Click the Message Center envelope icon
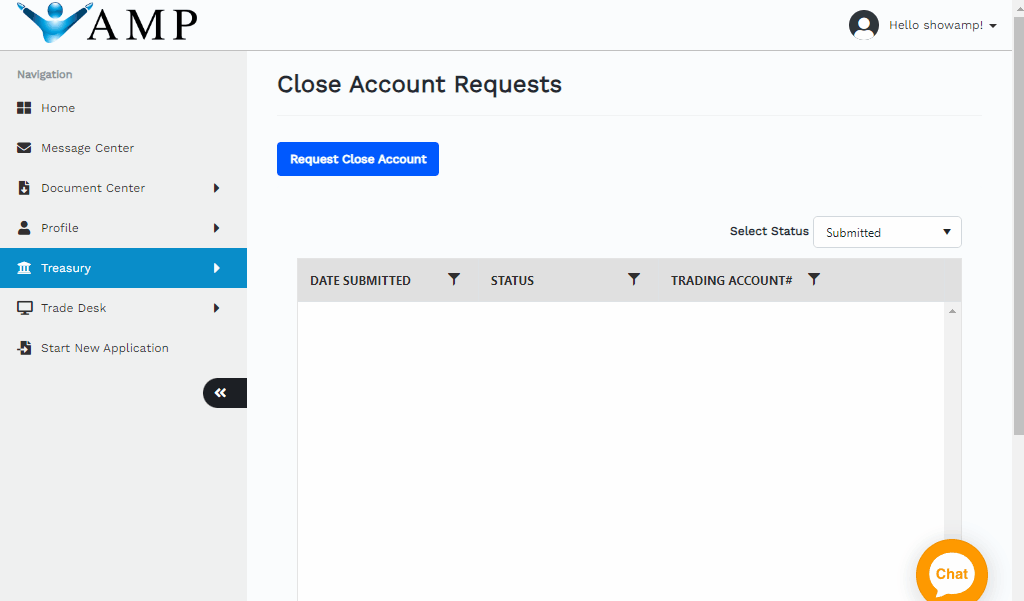This screenshot has height=601, width=1024. point(25,148)
